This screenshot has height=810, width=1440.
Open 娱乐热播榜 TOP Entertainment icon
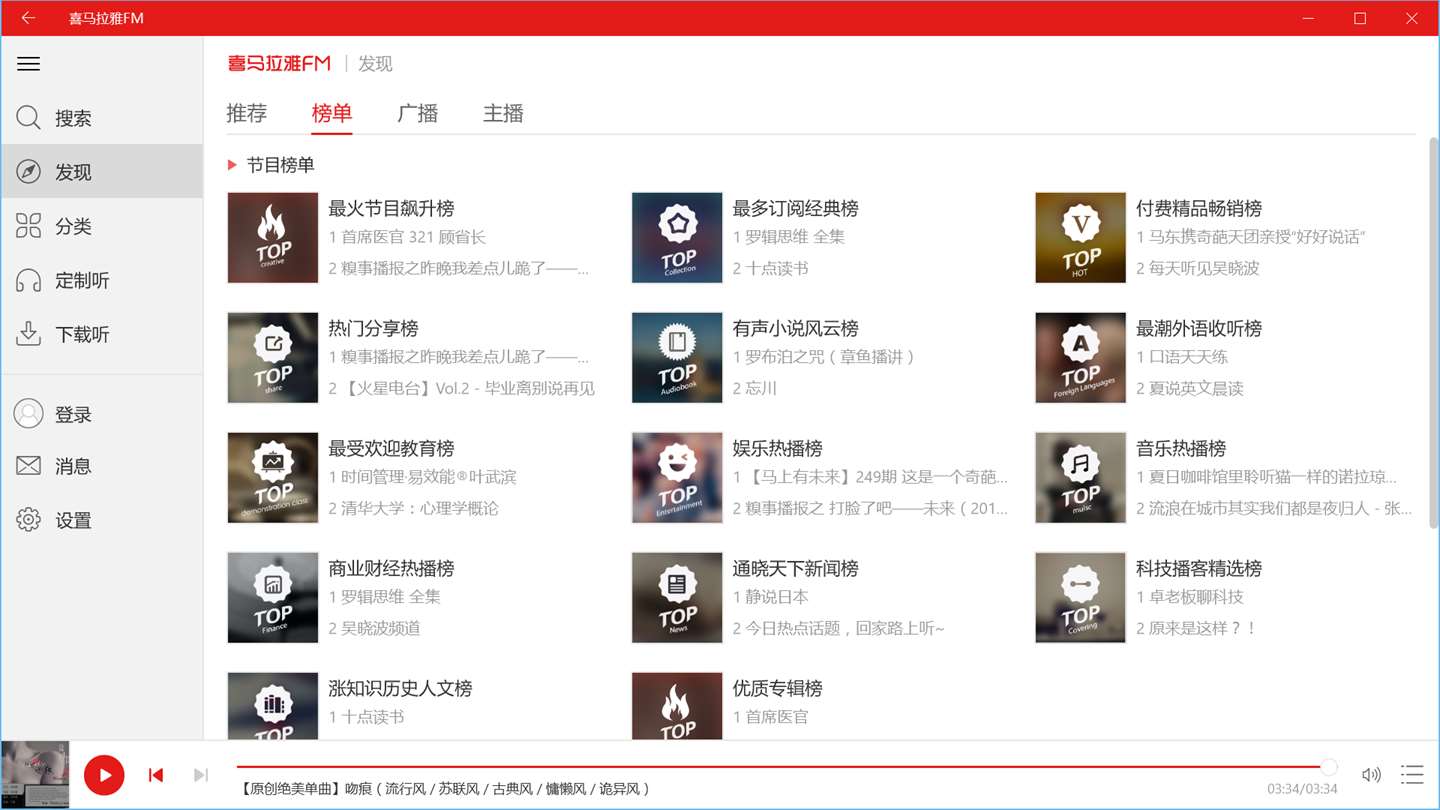[677, 478]
